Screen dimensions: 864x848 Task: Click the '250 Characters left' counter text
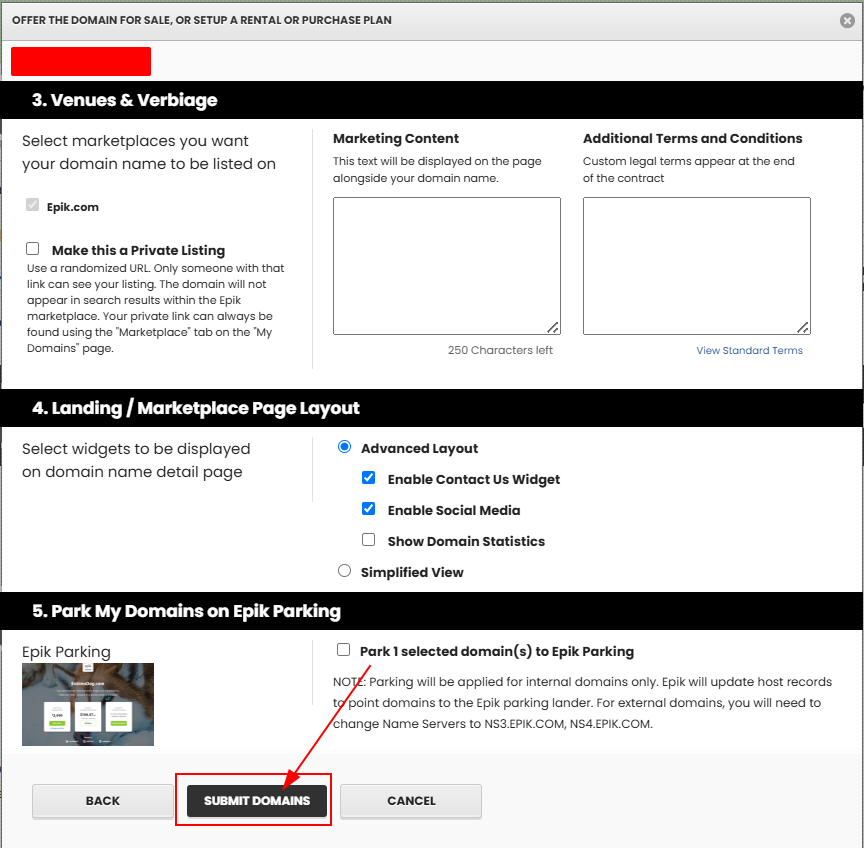tap(500, 350)
